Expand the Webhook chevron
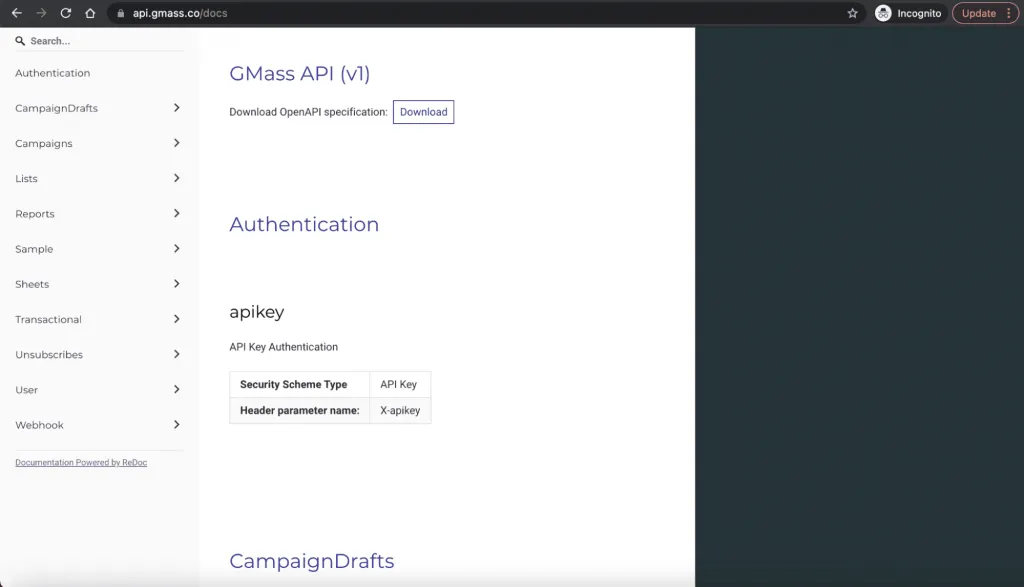 click(x=176, y=425)
